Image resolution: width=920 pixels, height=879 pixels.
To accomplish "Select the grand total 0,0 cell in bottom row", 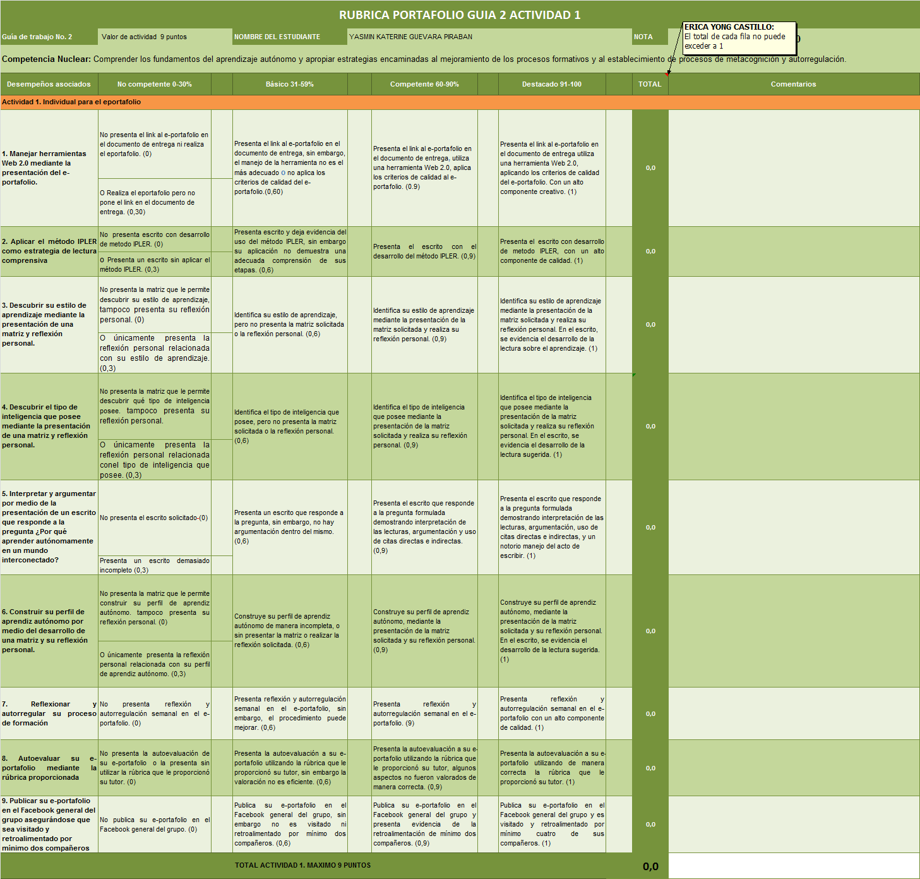I will pos(650,867).
